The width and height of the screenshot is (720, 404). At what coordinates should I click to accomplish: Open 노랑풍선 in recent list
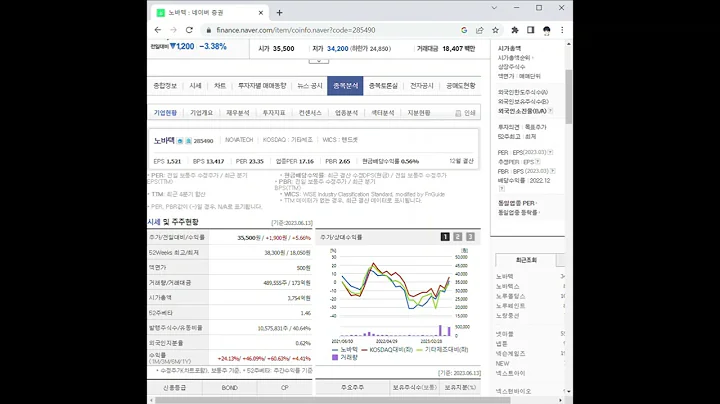(x=507, y=316)
